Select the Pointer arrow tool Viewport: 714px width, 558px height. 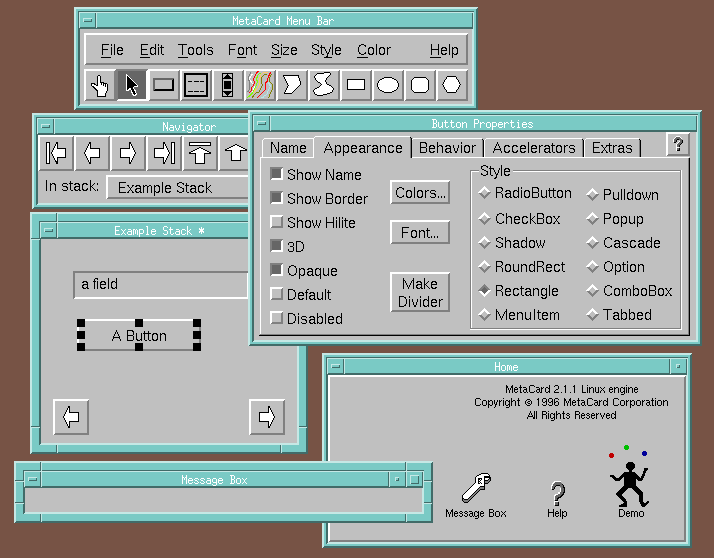132,85
